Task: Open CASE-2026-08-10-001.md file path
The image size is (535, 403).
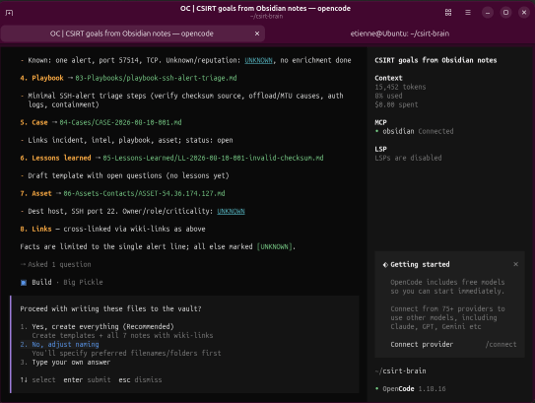Action: (120, 122)
